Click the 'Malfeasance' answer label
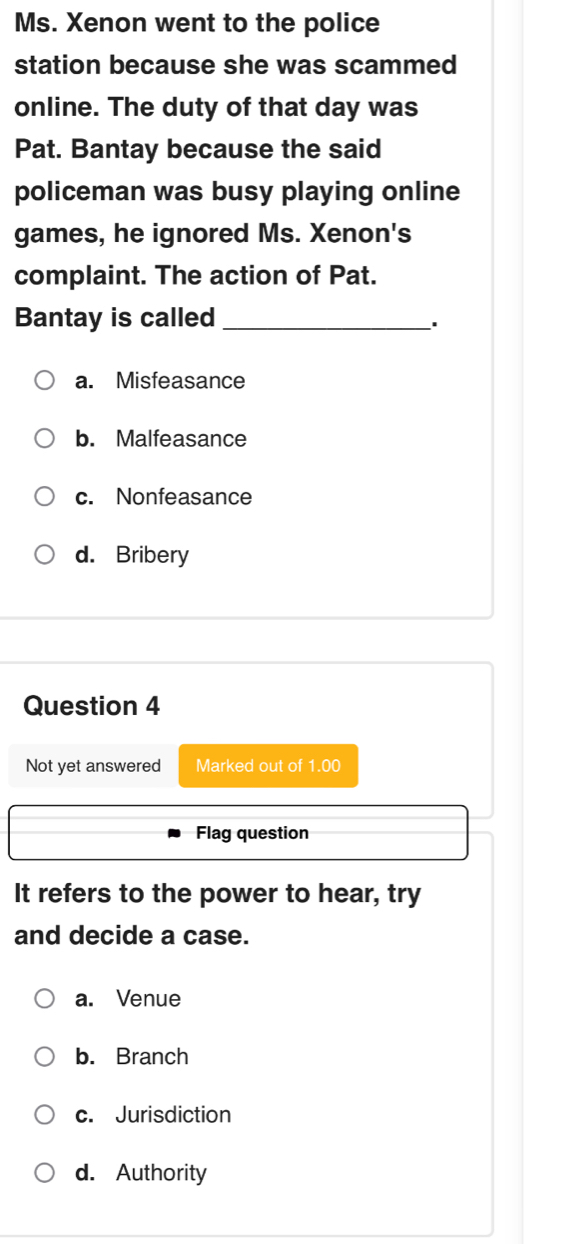The image size is (574, 1244). 181,439
